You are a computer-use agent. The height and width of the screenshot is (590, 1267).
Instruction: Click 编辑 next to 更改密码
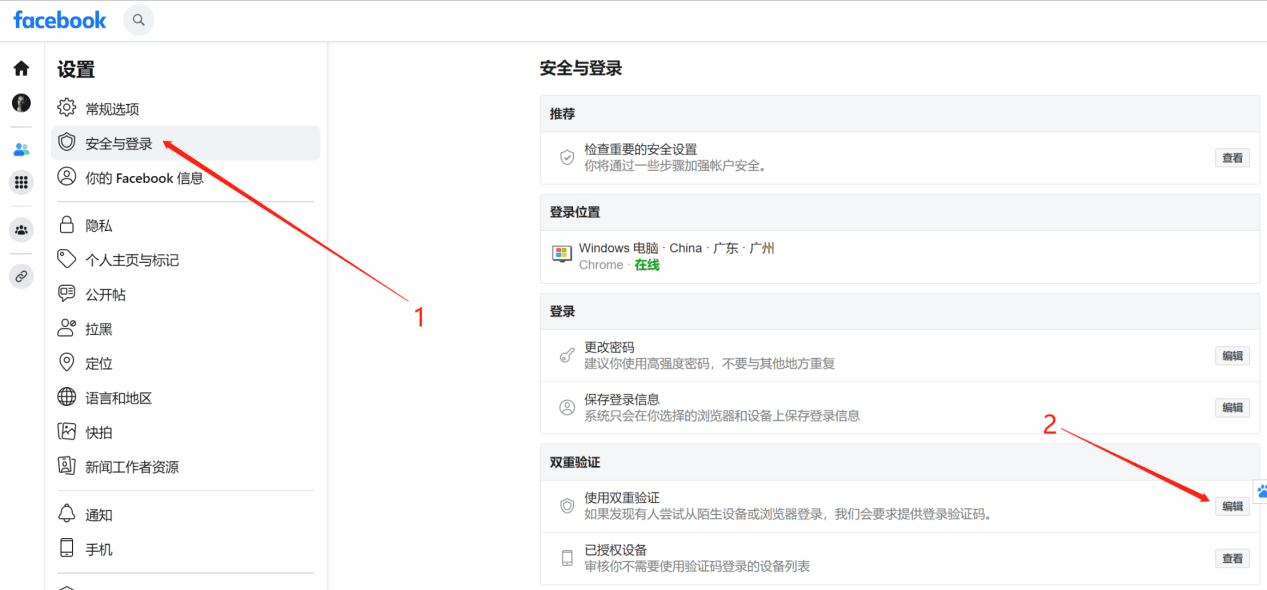pyautogui.click(x=1232, y=356)
